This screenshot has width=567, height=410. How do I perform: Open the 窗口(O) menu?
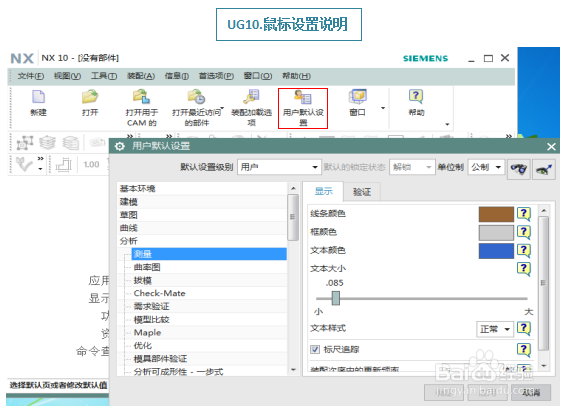pos(257,76)
